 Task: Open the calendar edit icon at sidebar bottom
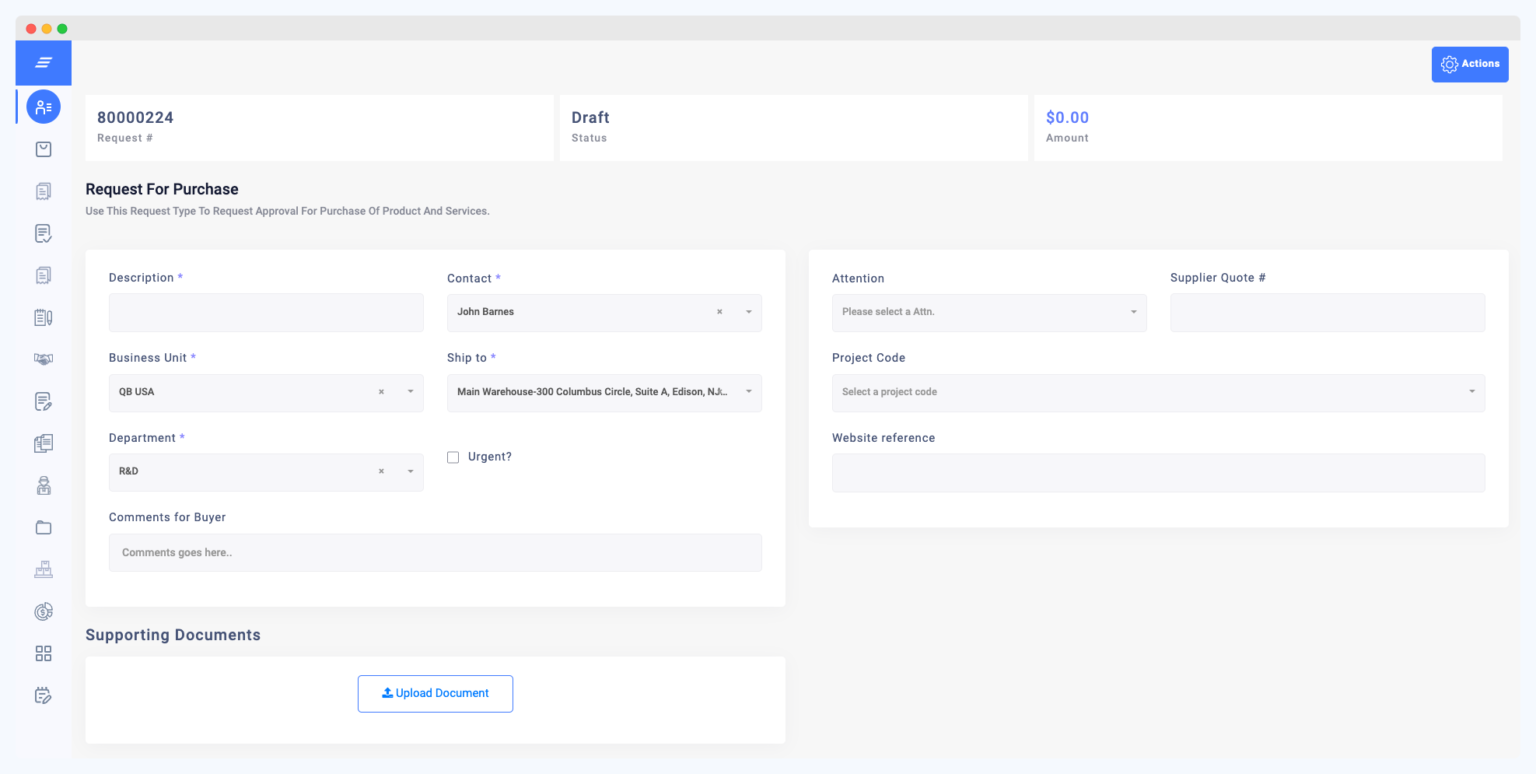(43, 695)
